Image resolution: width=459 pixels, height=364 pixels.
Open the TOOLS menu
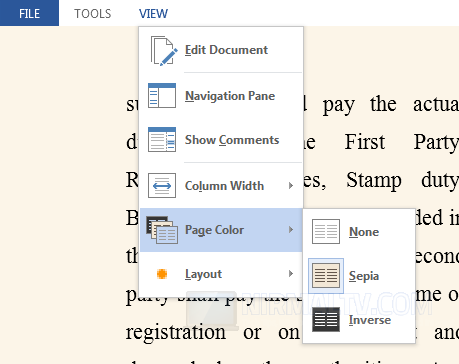[x=92, y=14]
